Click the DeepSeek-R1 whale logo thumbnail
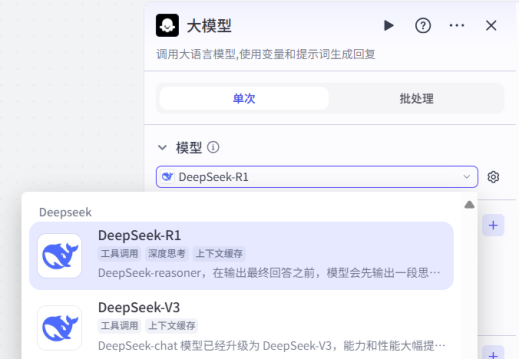The width and height of the screenshot is (519, 360). point(59,256)
